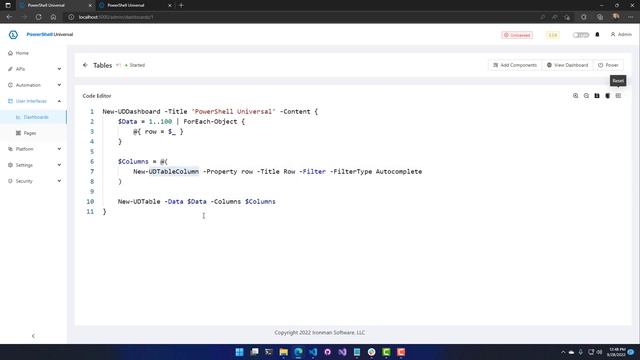Open GitHub Desktop from the taskbar
This screenshot has width=640, height=360.
328,352
